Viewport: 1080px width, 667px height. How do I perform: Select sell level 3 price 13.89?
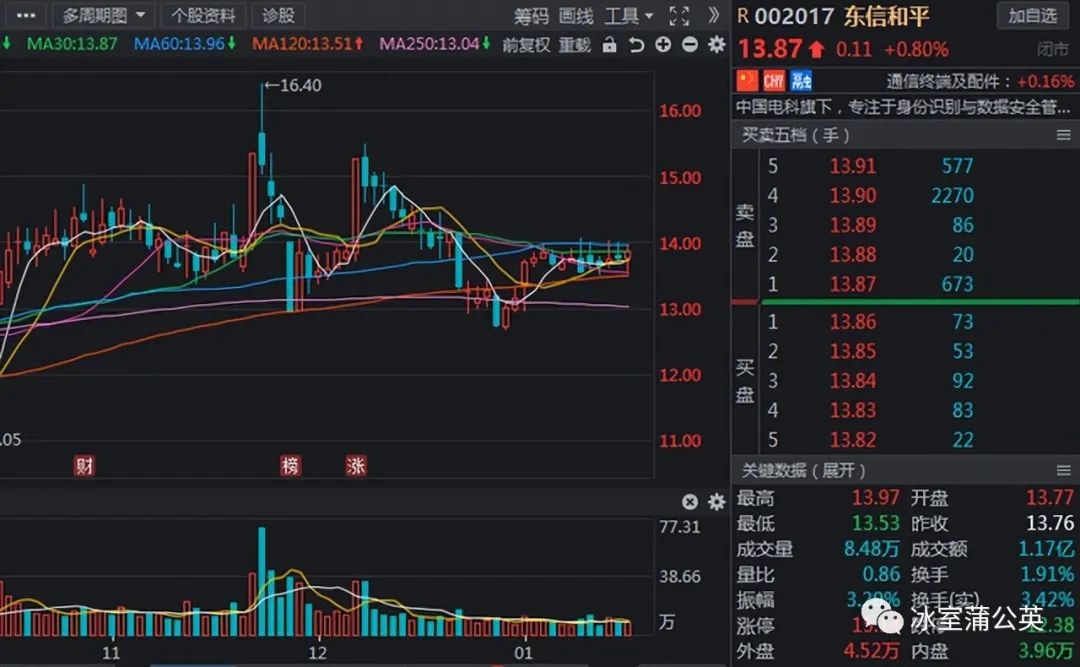853,225
